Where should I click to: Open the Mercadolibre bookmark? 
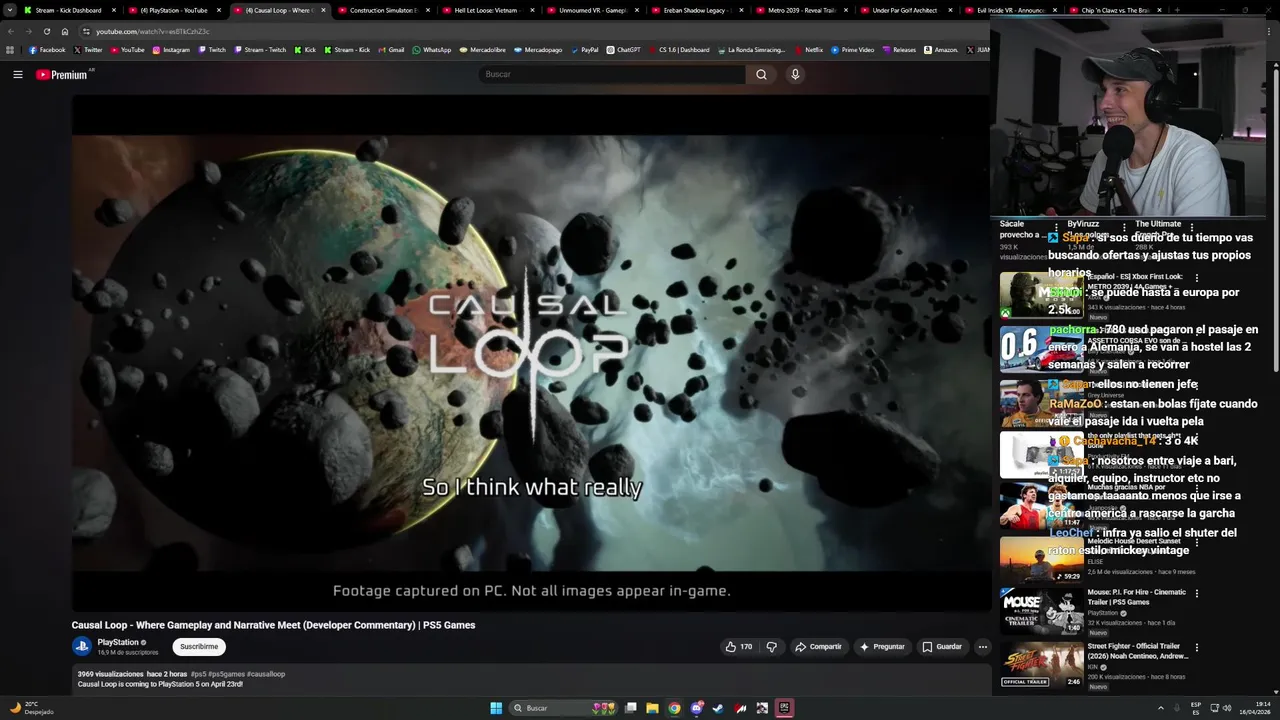tap(482, 49)
